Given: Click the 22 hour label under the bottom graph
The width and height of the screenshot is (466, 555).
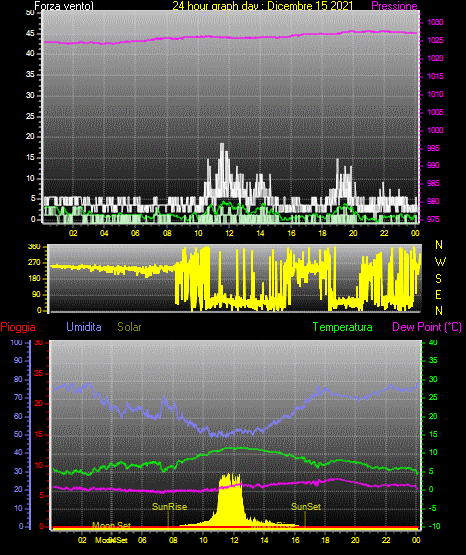Looking at the screenshot, I should 386,540.
